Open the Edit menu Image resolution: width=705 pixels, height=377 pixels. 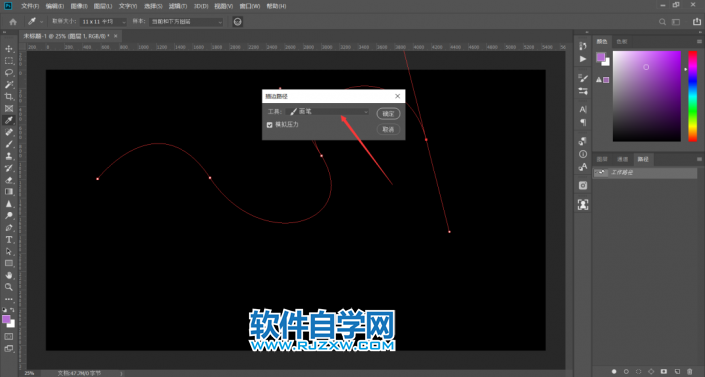(55, 6)
